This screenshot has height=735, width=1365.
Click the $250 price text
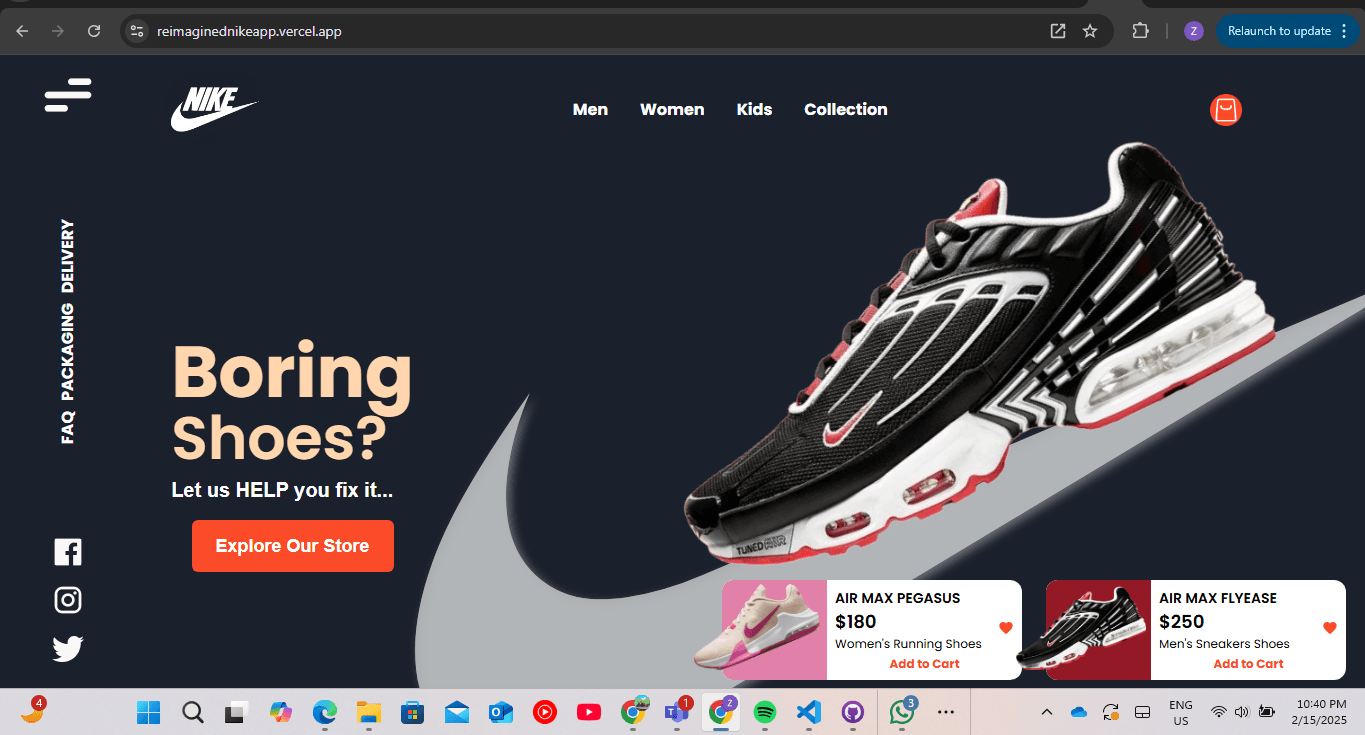pyautogui.click(x=1182, y=621)
